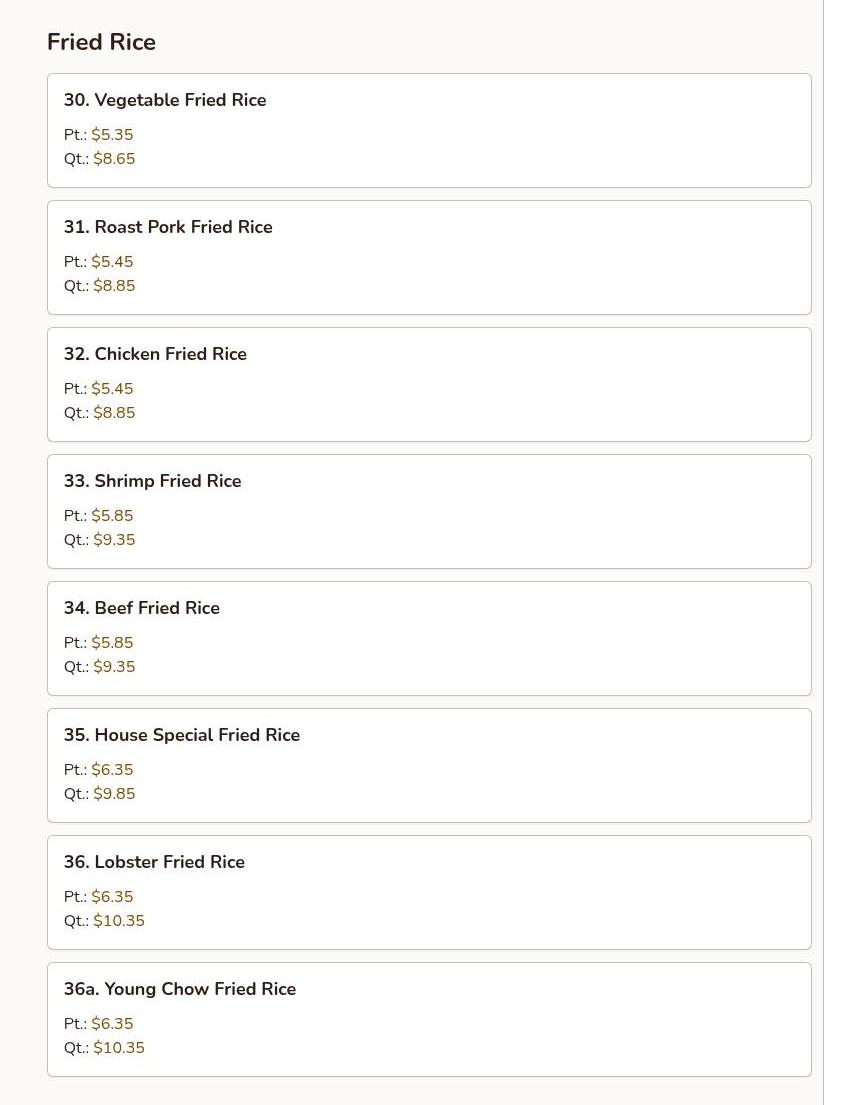The image size is (844, 1105).
Task: Click the Young Chow Fried Rice pint price
Action: pos(112,1024)
